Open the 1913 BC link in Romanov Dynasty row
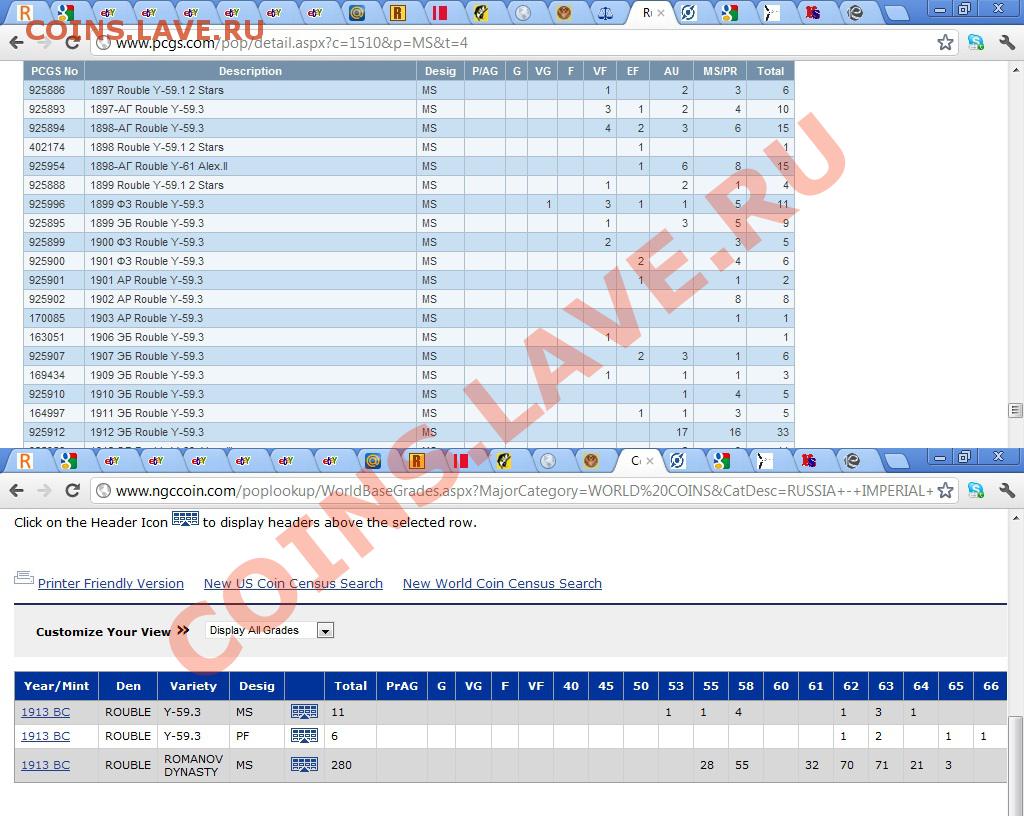1024x816 pixels. pyautogui.click(x=45, y=765)
